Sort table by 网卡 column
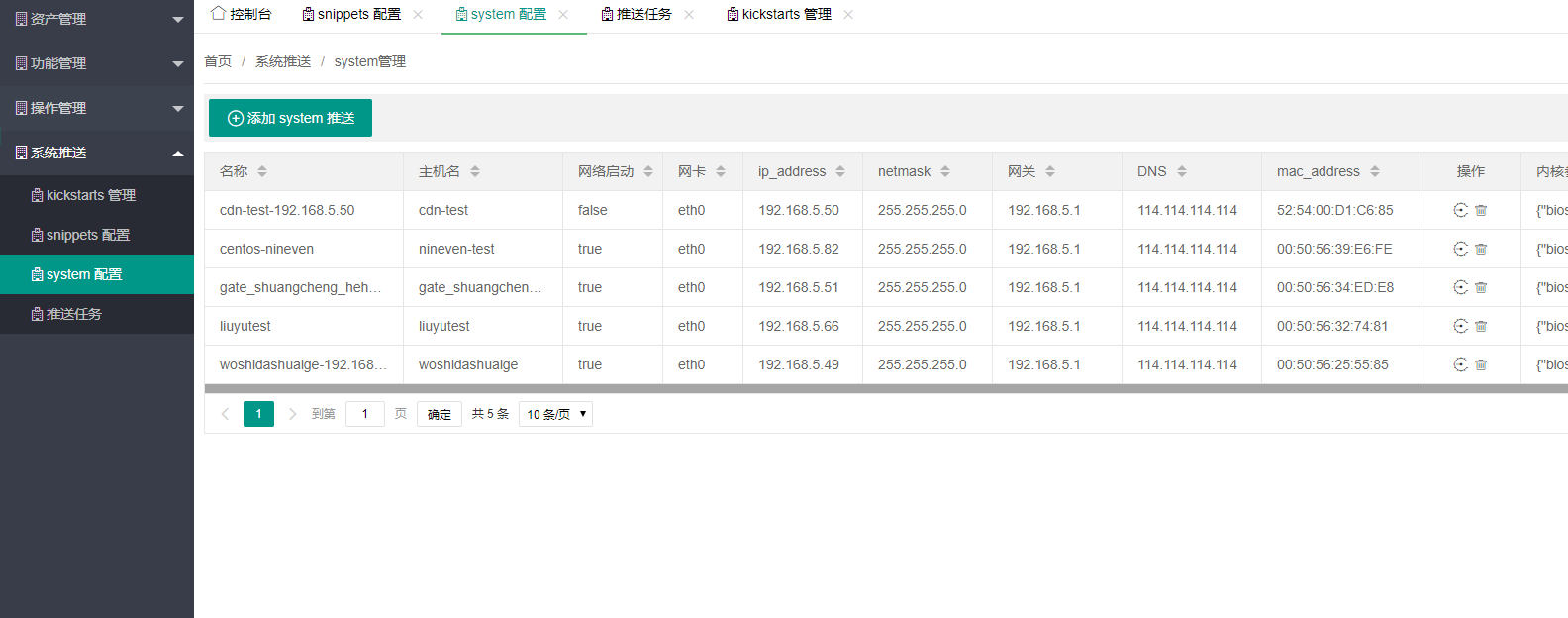This screenshot has height=618, width=1568. pos(721,171)
